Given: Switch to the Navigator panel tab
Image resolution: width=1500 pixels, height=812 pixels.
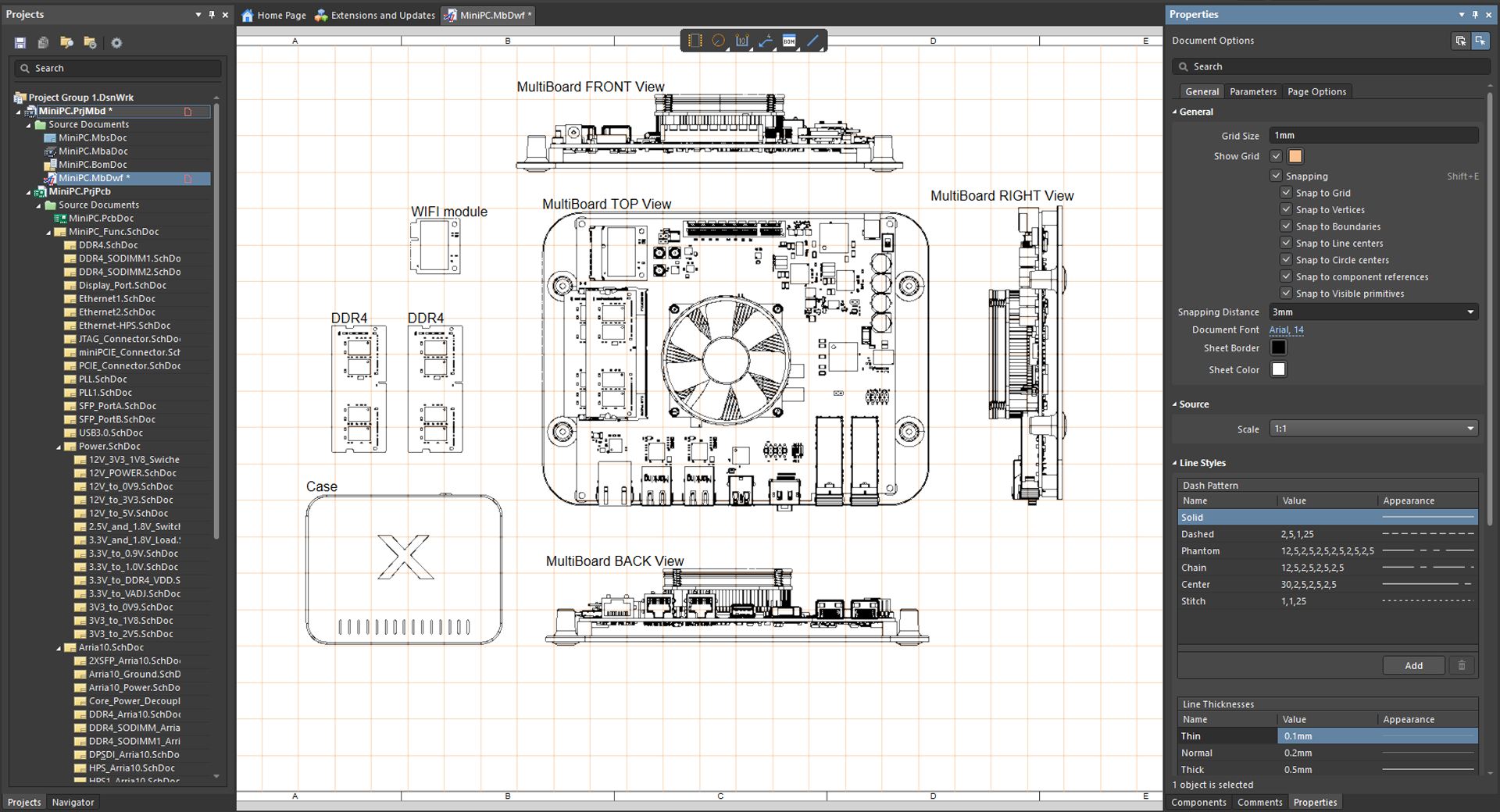Looking at the screenshot, I should tap(73, 802).
